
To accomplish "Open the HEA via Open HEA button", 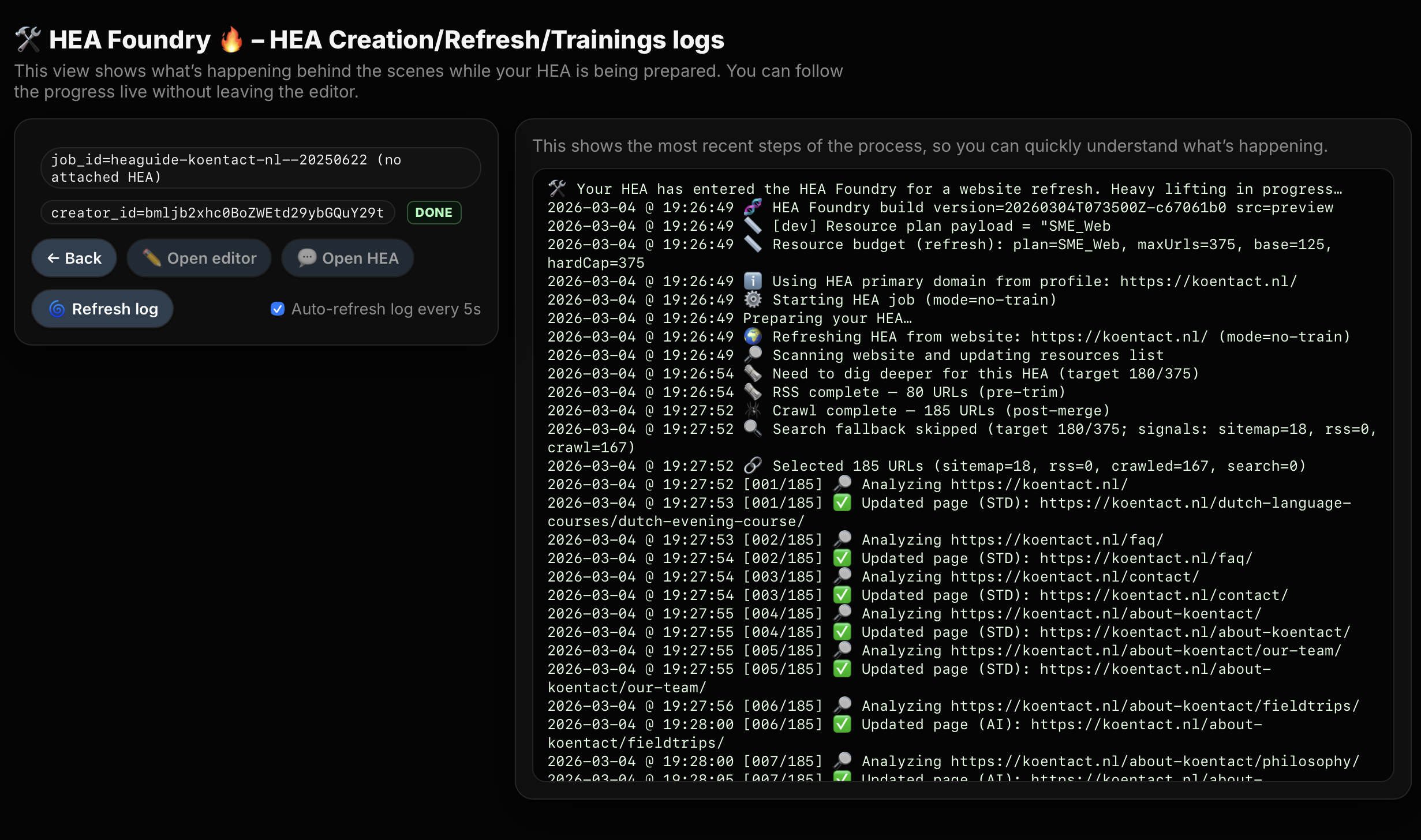I will 347,258.
